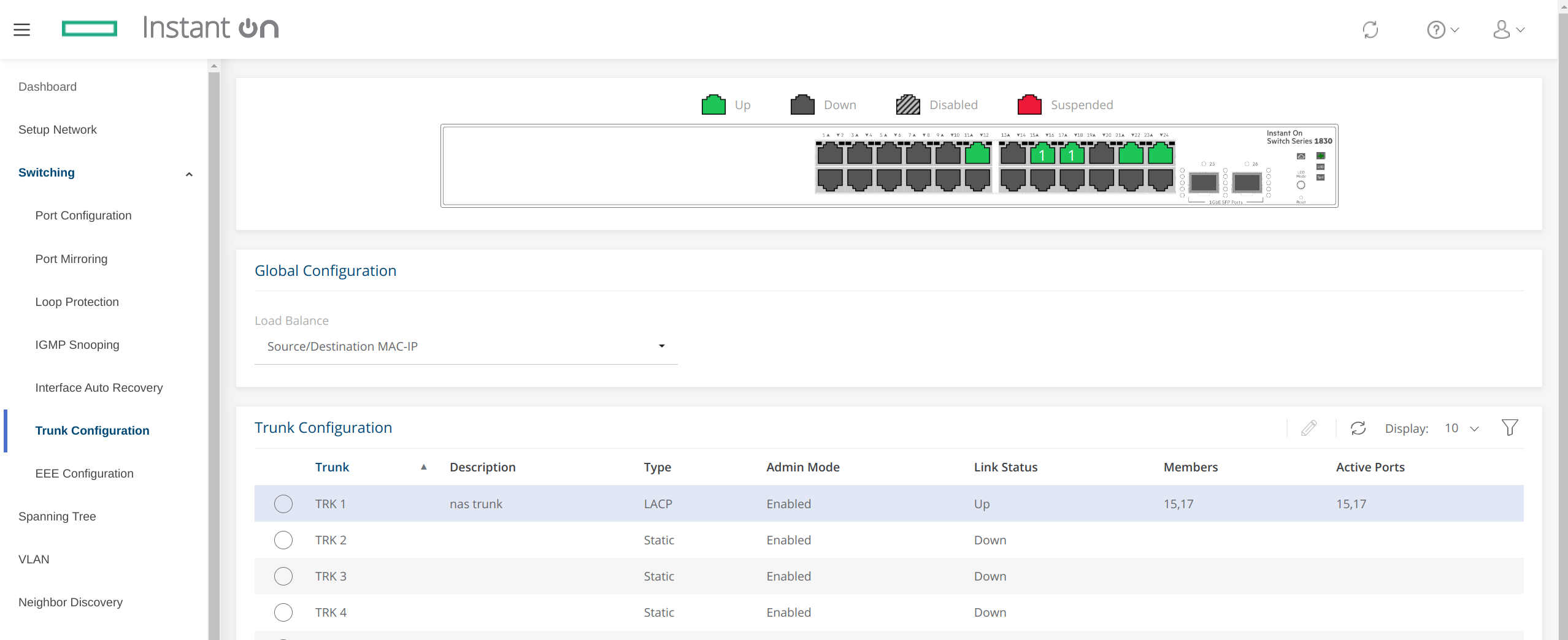Click the Instant On logo
The image size is (1568, 640).
coord(210,27)
